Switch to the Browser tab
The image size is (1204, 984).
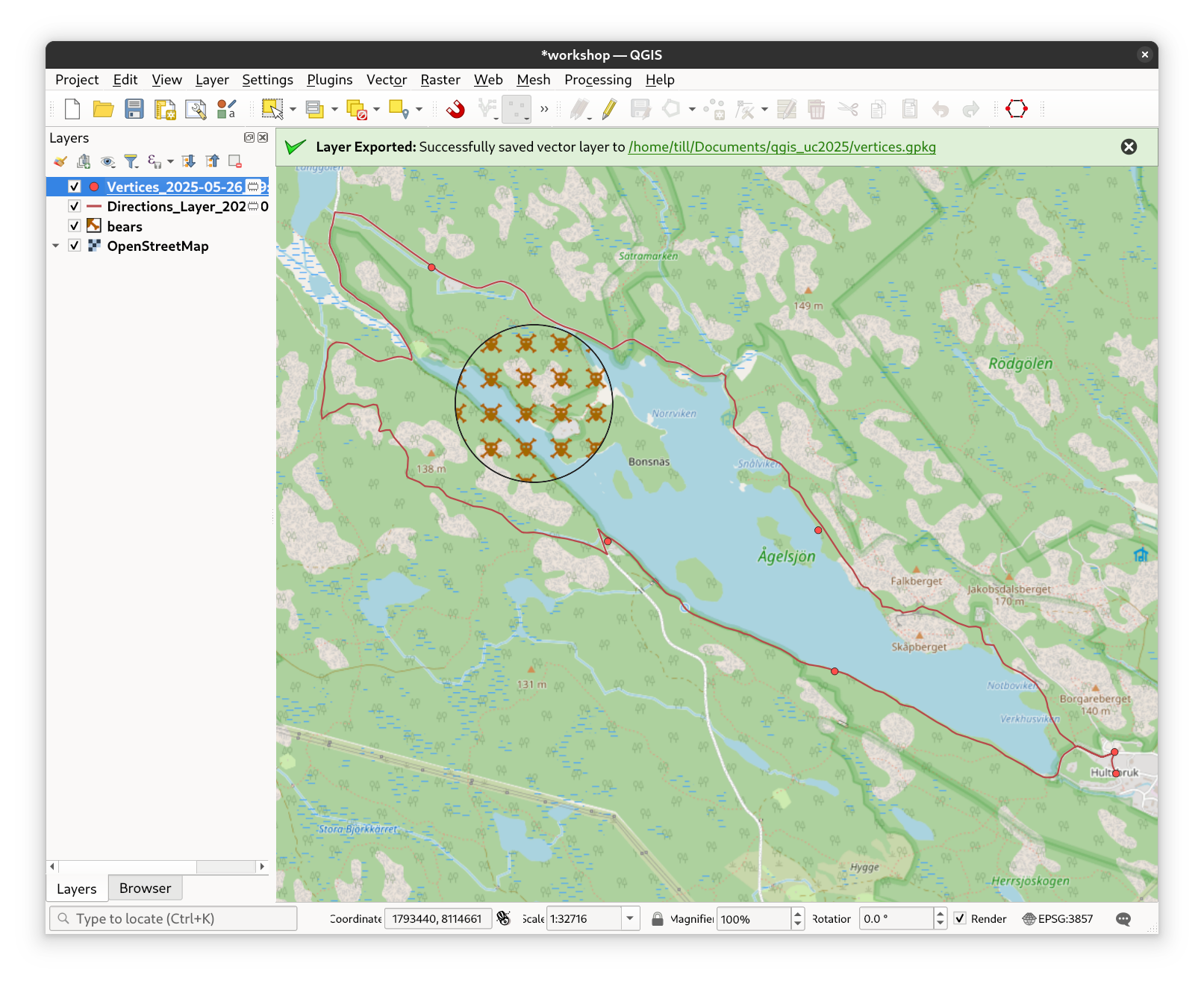pyautogui.click(x=145, y=888)
